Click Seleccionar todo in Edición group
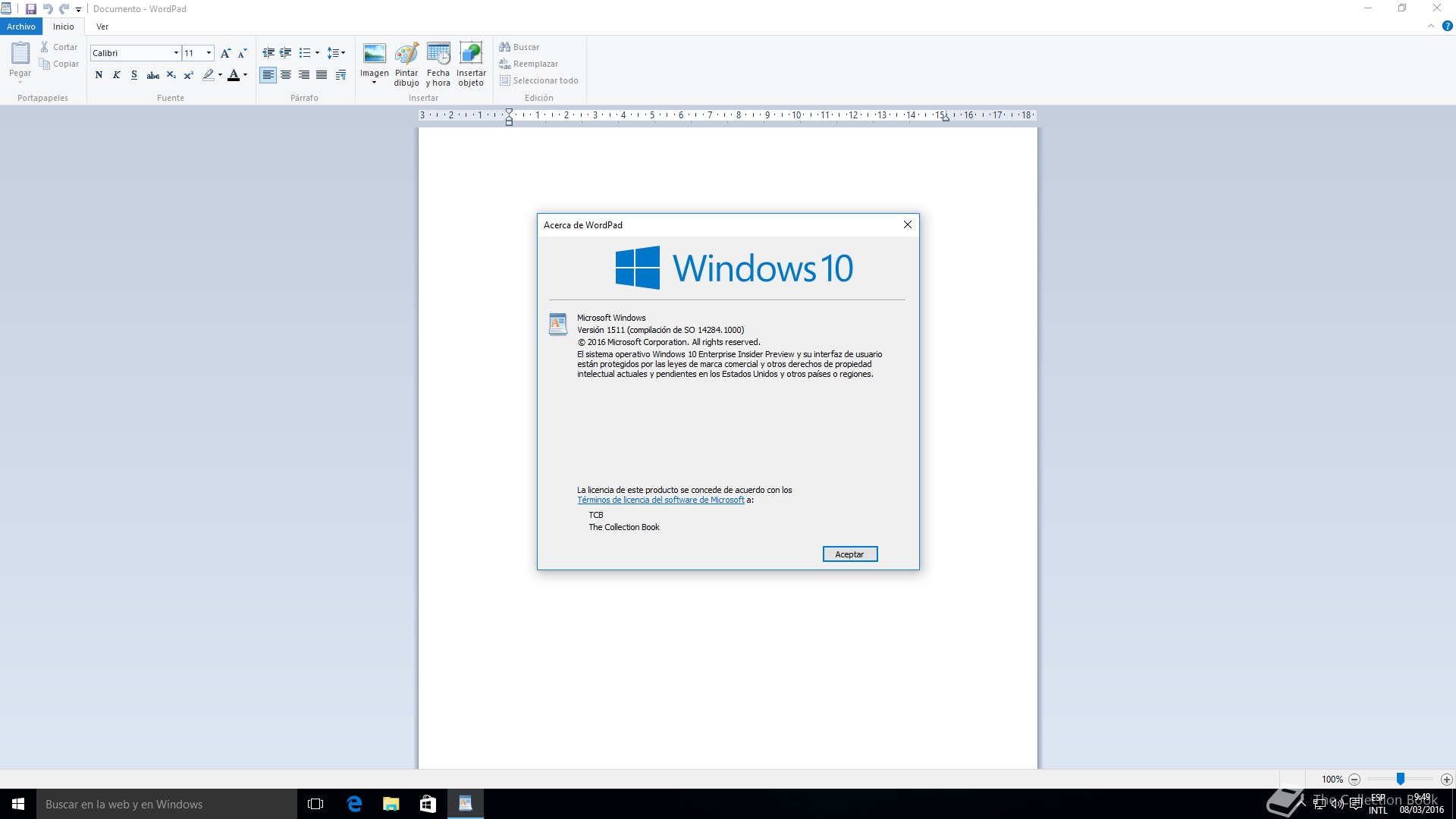 539,80
